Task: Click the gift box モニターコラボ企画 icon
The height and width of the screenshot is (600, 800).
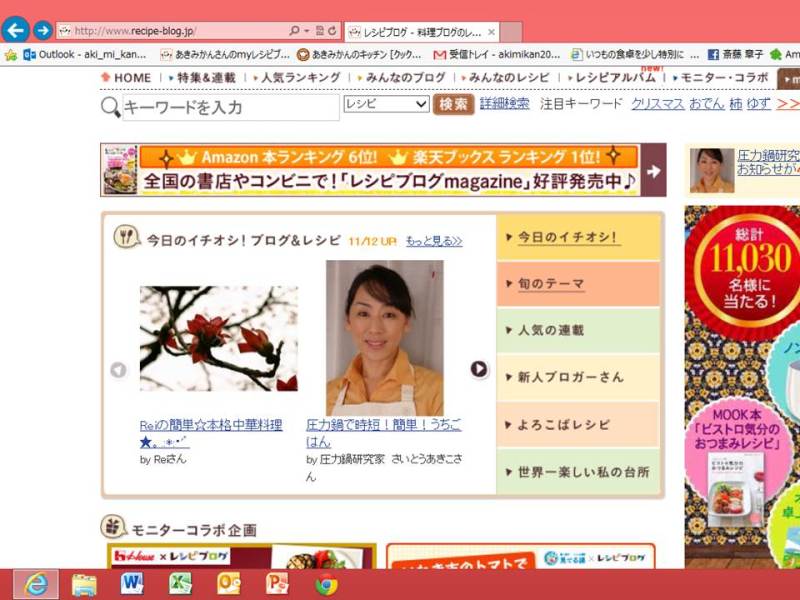Action: click(x=113, y=527)
